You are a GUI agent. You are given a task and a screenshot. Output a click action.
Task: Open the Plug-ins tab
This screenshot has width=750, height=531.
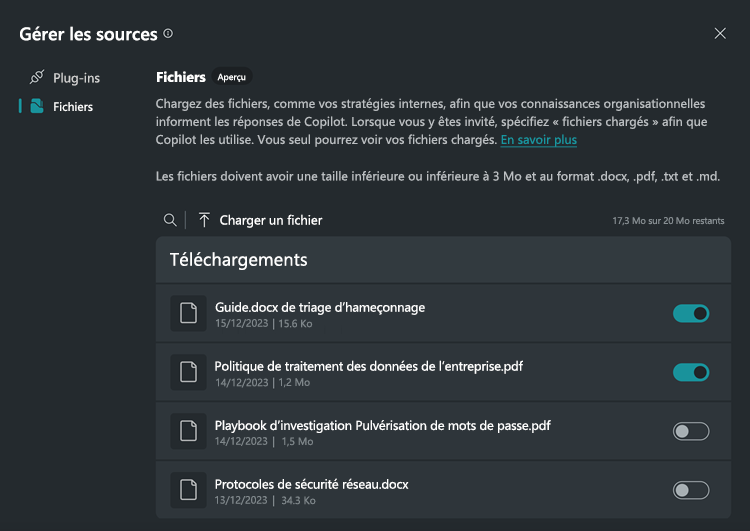[76, 77]
